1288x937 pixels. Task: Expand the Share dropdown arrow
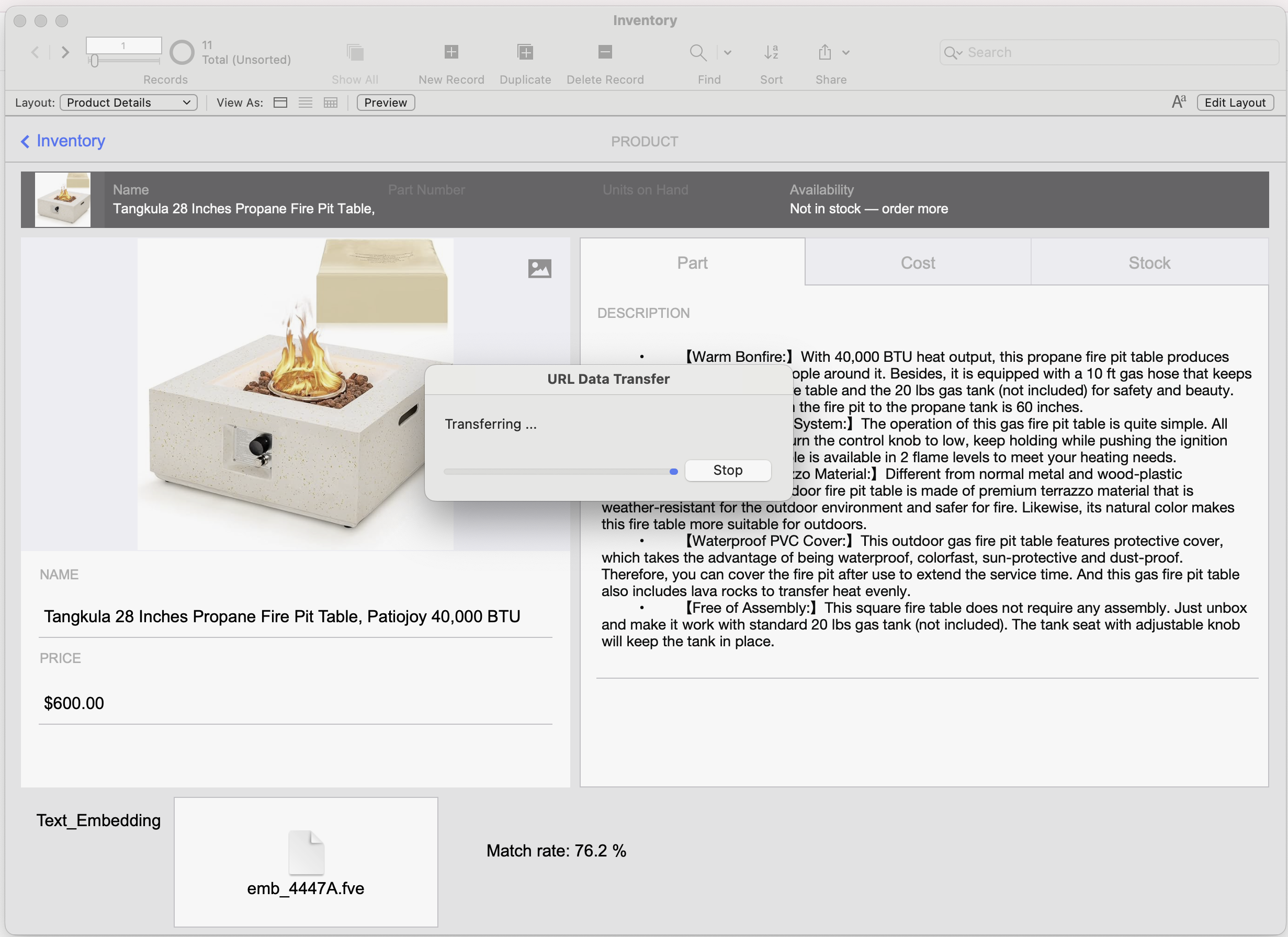(x=845, y=53)
